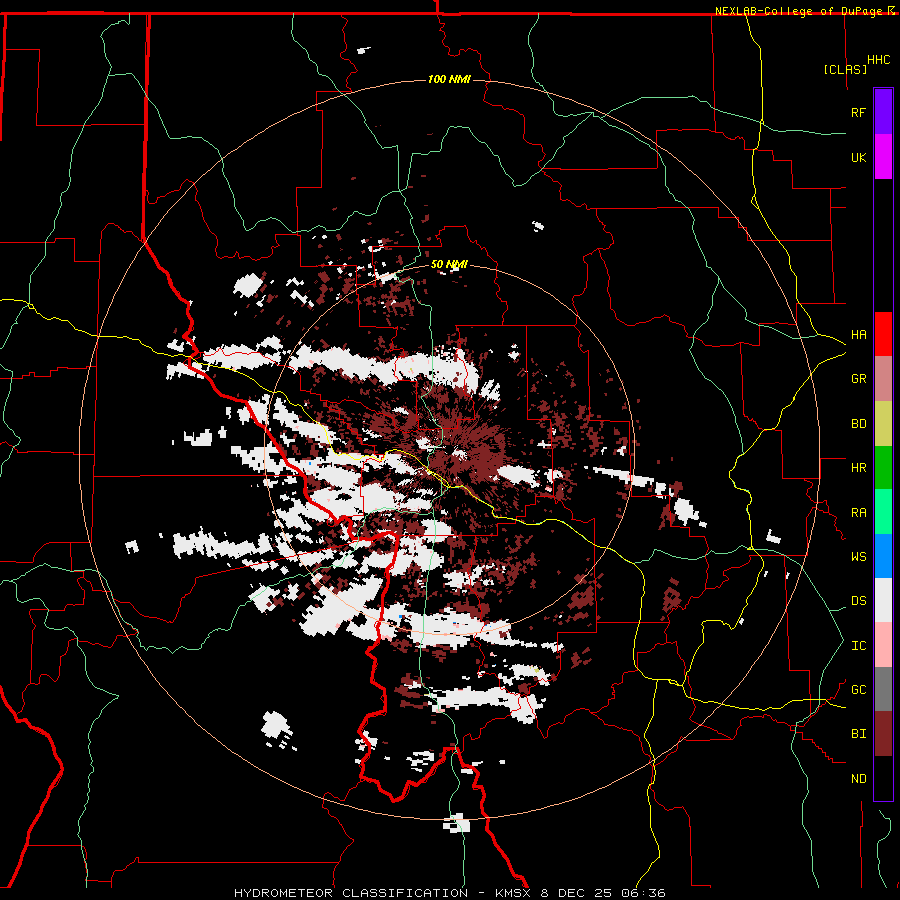Click the WS blue legend swatch
Screen dimensions: 900x900
(x=883, y=556)
